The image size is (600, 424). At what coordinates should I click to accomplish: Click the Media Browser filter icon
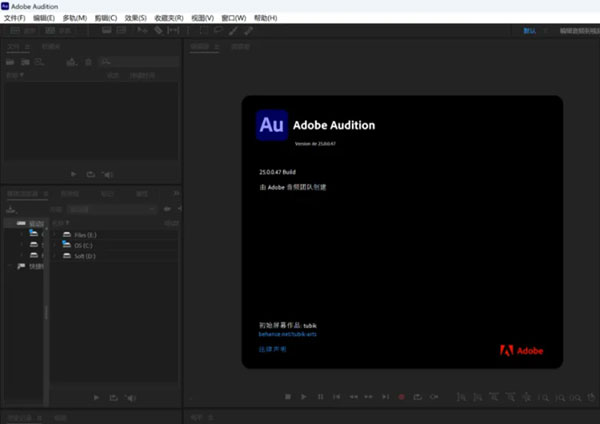click(167, 209)
